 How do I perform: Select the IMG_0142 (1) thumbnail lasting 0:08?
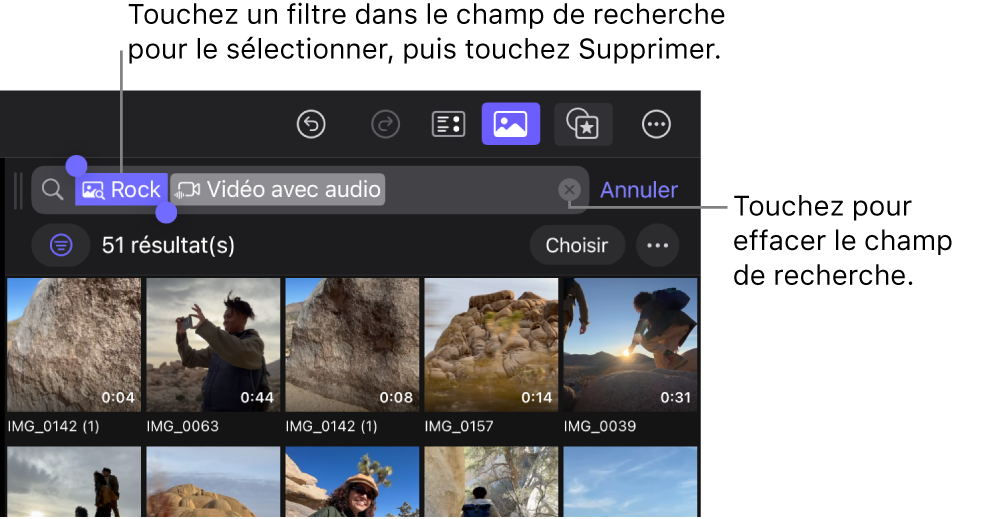click(352, 345)
